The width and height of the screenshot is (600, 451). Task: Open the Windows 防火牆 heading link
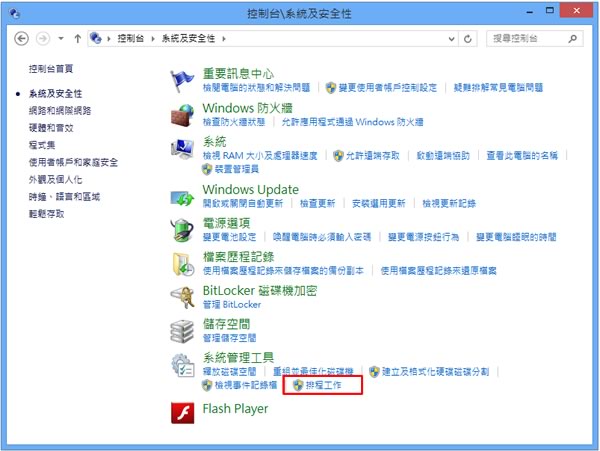(x=248, y=108)
